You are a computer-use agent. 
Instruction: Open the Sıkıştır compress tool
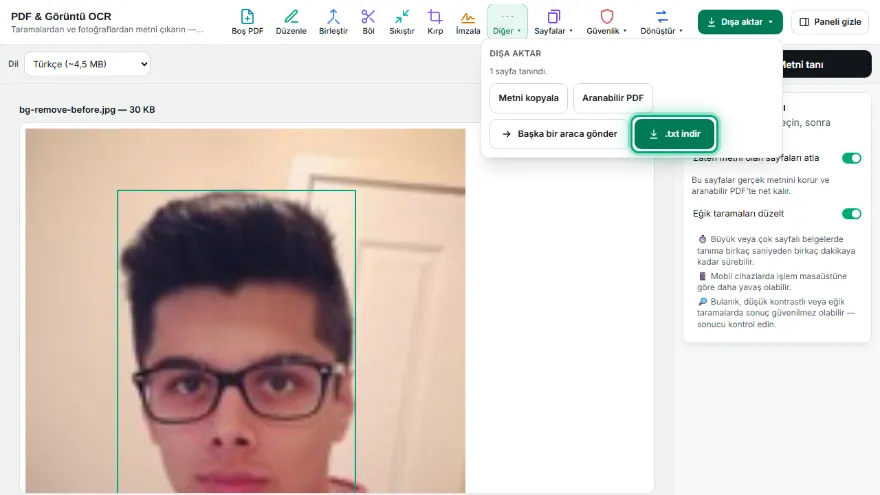click(402, 22)
